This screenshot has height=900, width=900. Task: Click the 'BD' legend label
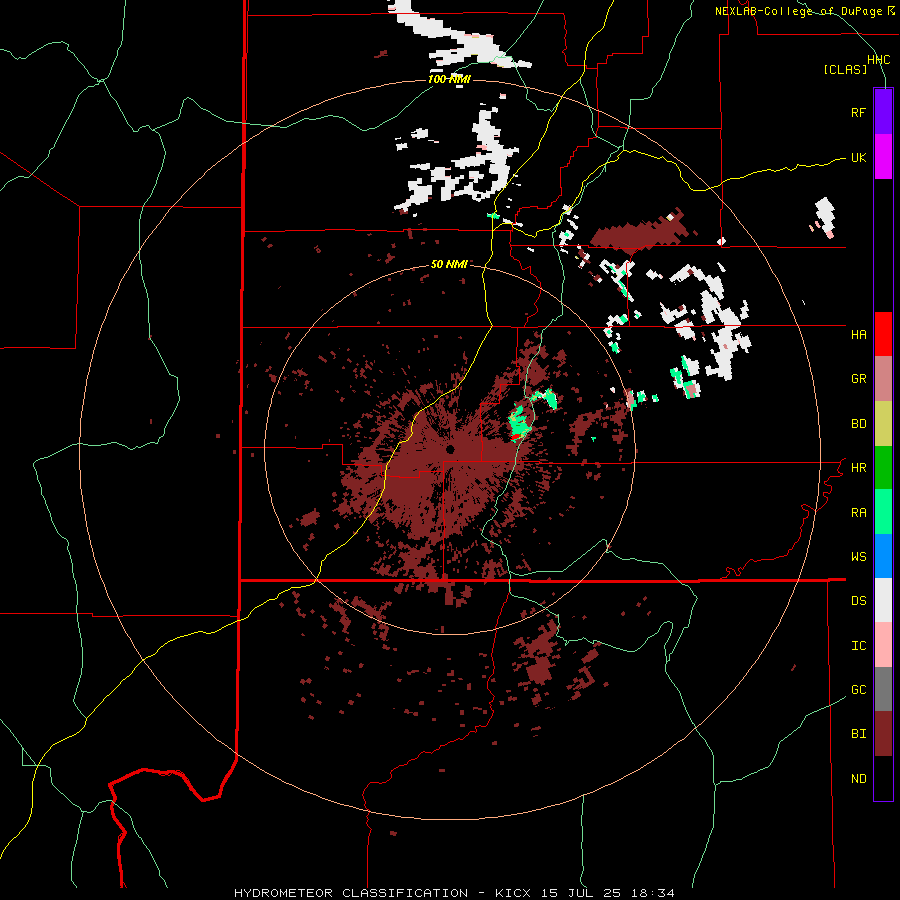coord(858,424)
